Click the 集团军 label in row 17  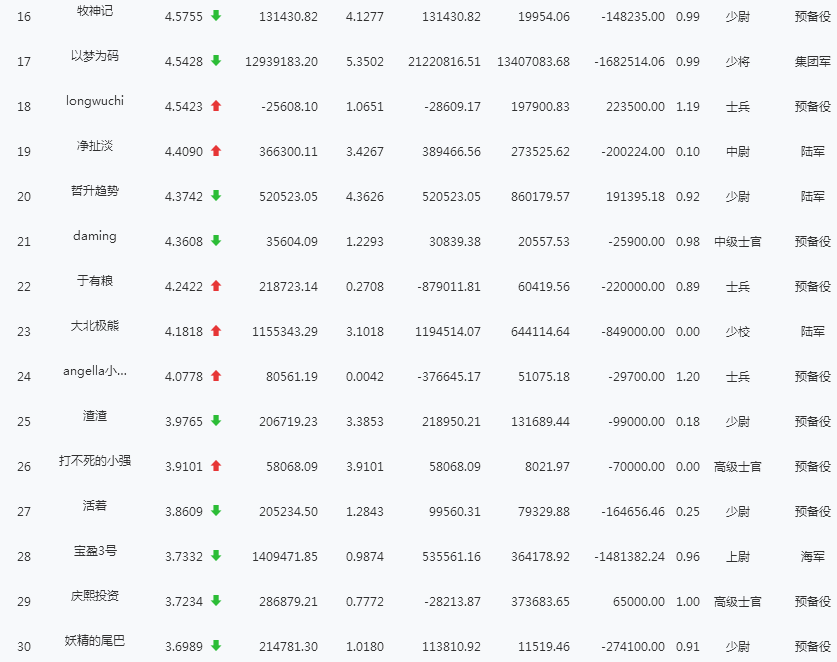coord(812,62)
